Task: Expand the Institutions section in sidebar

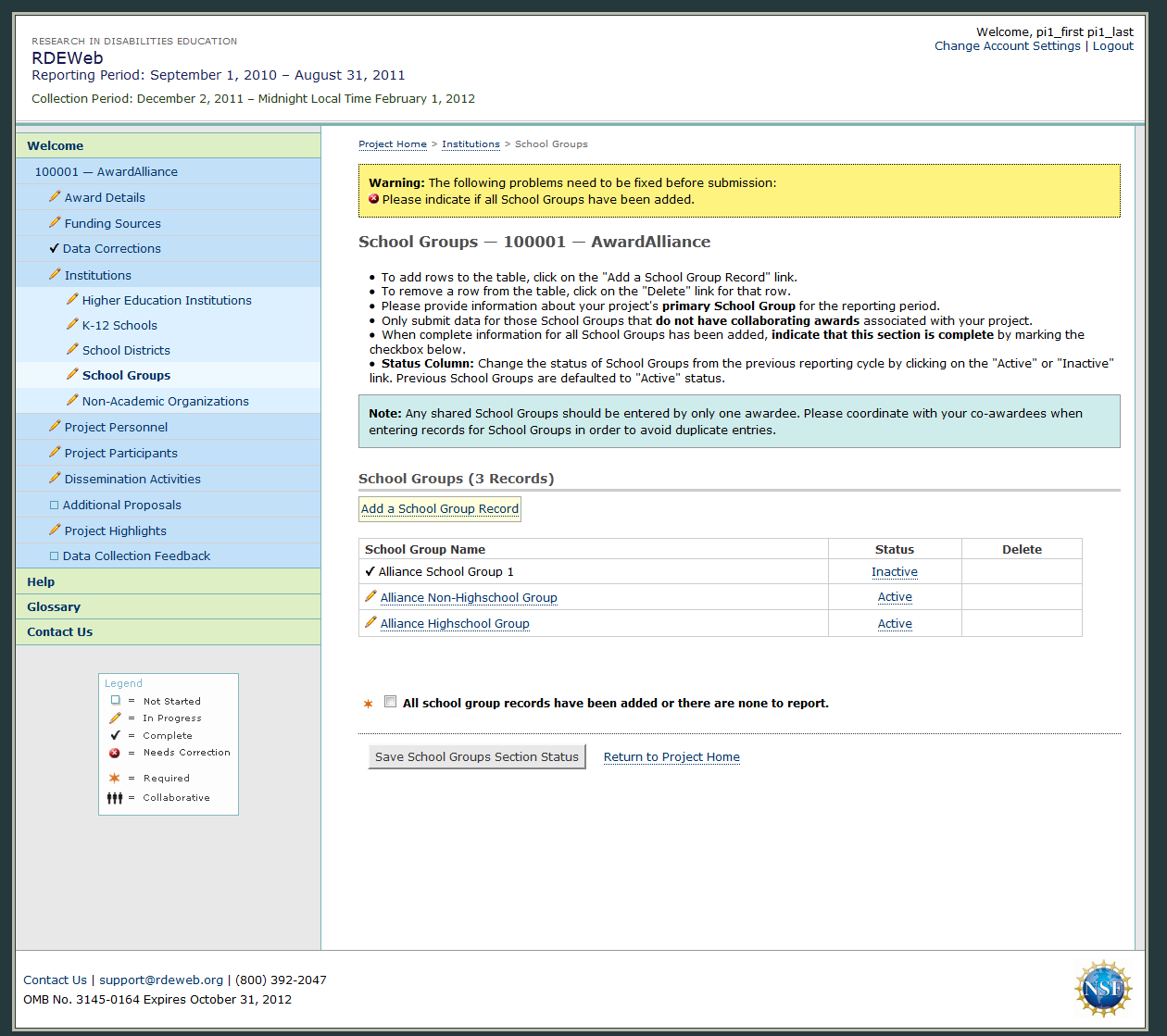Action: (97, 275)
